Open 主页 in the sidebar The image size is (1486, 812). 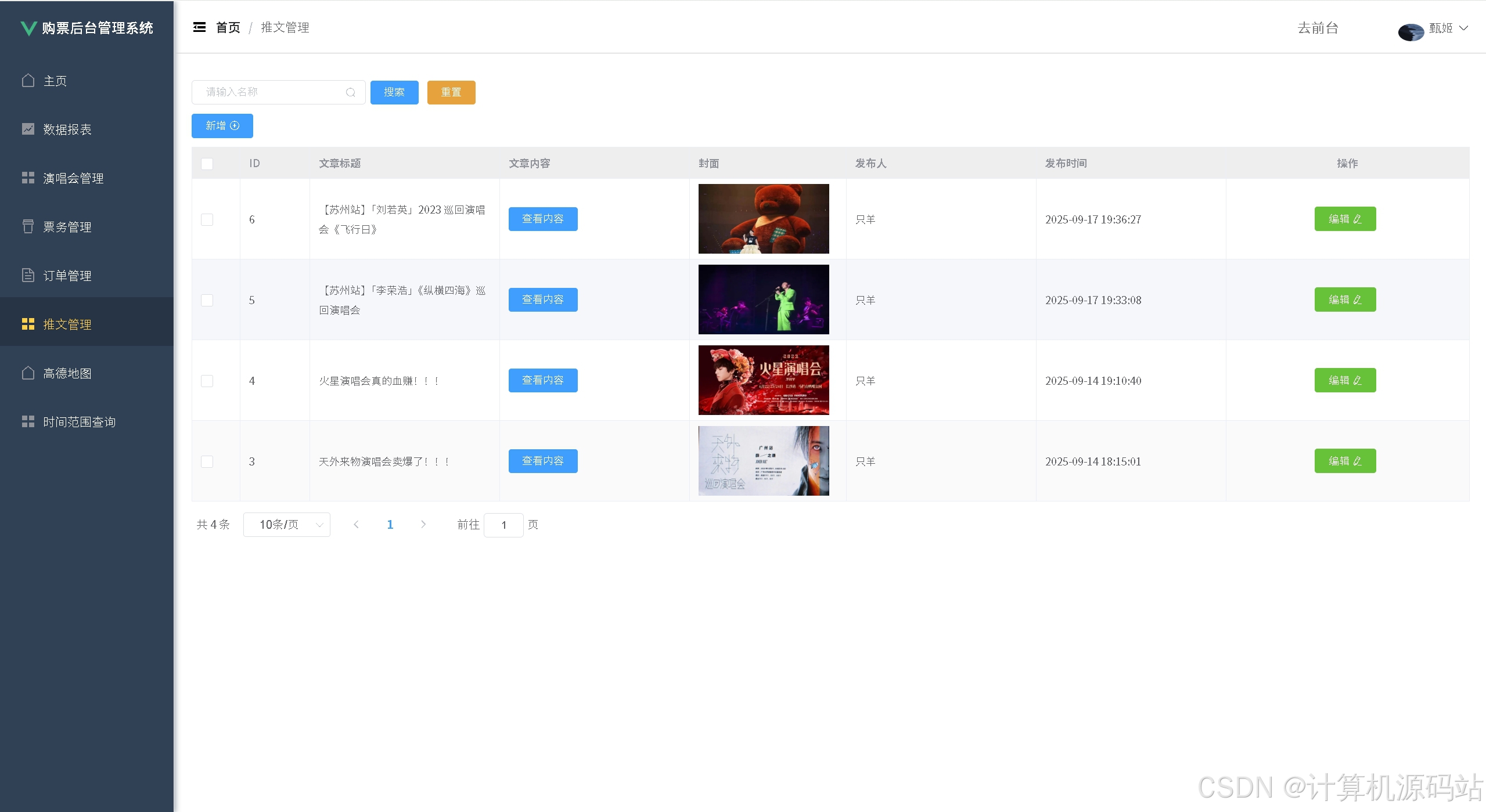(87, 81)
